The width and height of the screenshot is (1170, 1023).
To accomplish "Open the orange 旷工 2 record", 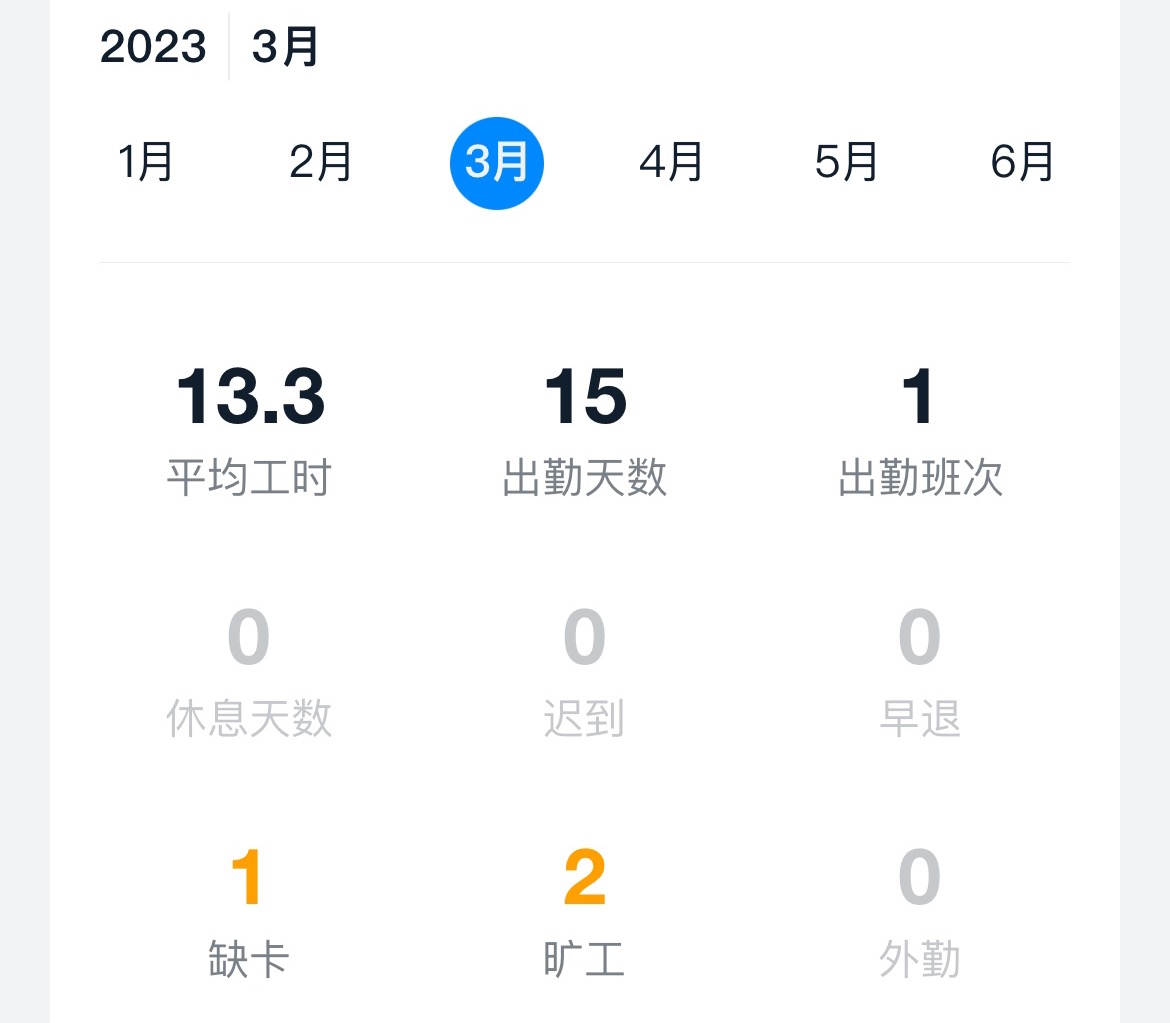I will tap(585, 913).
